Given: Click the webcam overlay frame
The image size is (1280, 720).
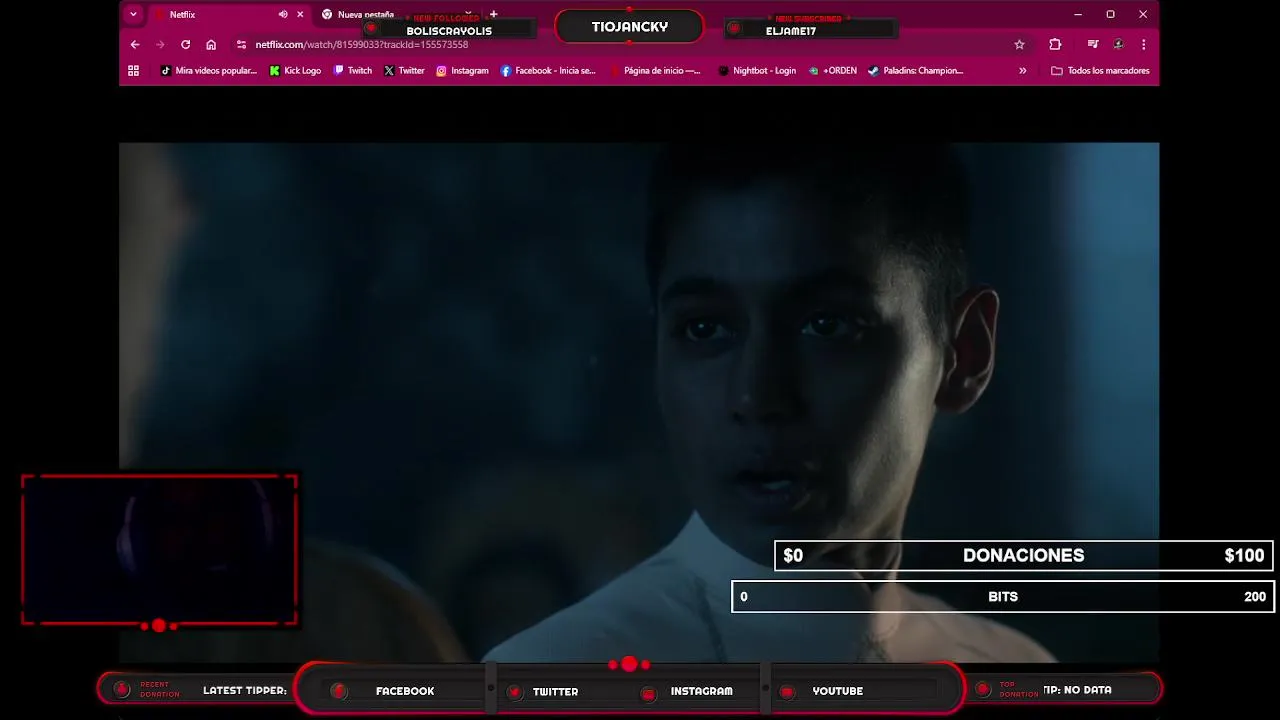Looking at the screenshot, I should pos(159,550).
